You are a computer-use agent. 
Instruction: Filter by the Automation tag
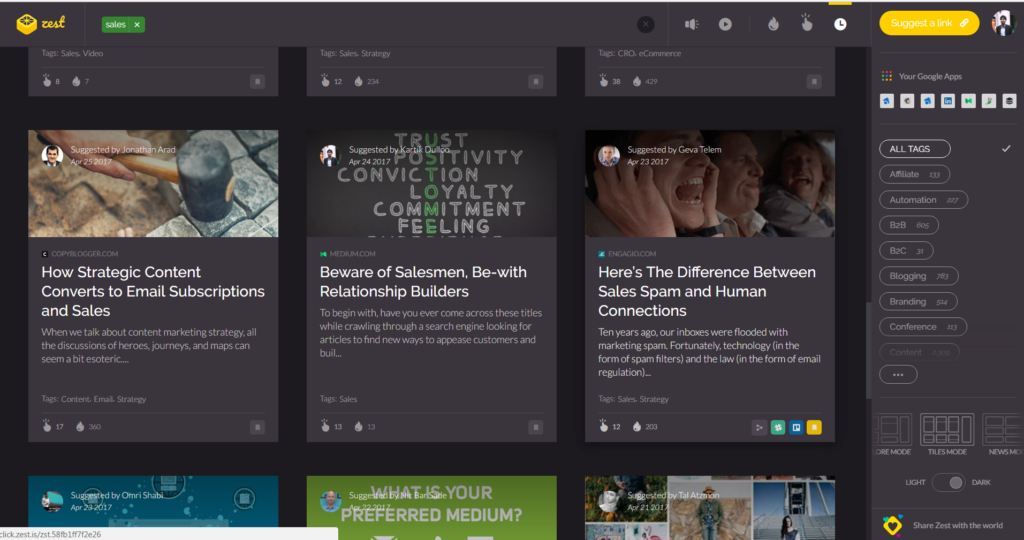point(923,200)
